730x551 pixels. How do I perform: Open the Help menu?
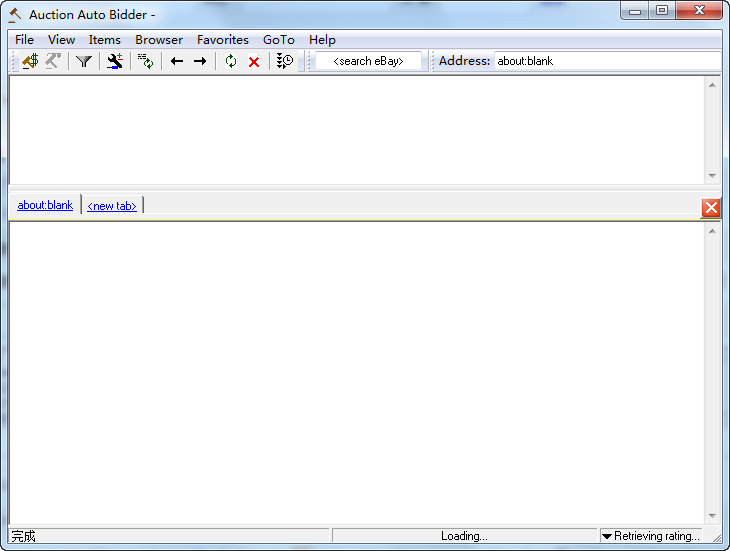pos(322,40)
